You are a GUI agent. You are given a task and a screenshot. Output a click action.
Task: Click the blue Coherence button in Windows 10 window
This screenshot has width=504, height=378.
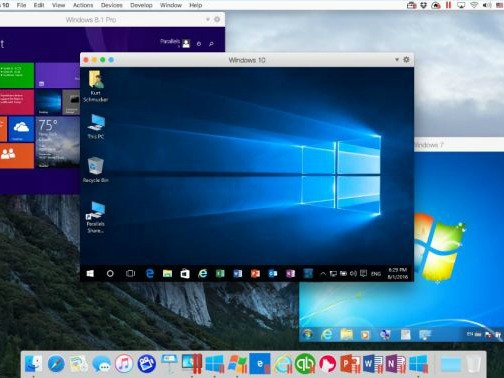click(x=111, y=60)
